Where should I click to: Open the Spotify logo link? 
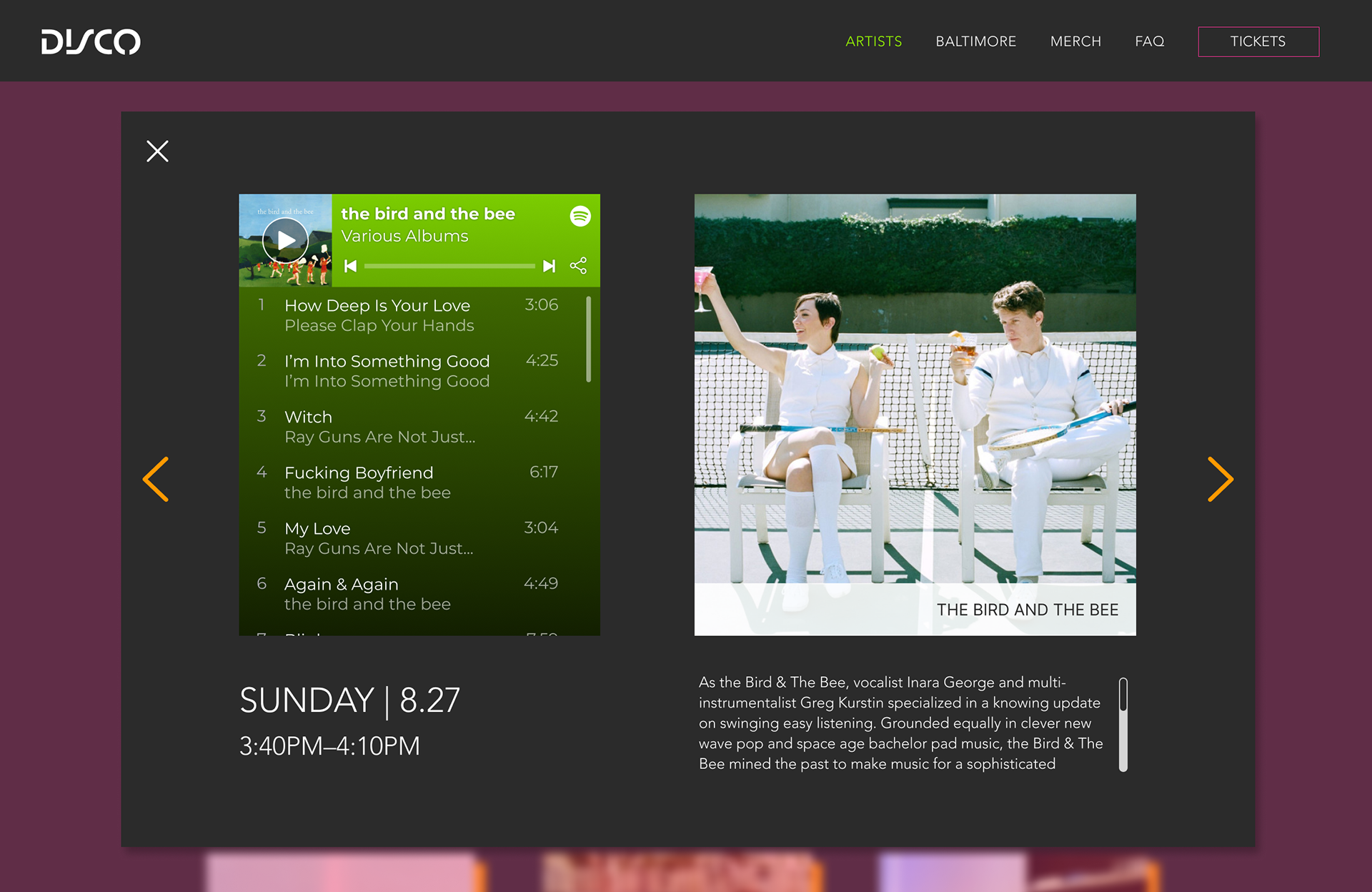pyautogui.click(x=580, y=215)
